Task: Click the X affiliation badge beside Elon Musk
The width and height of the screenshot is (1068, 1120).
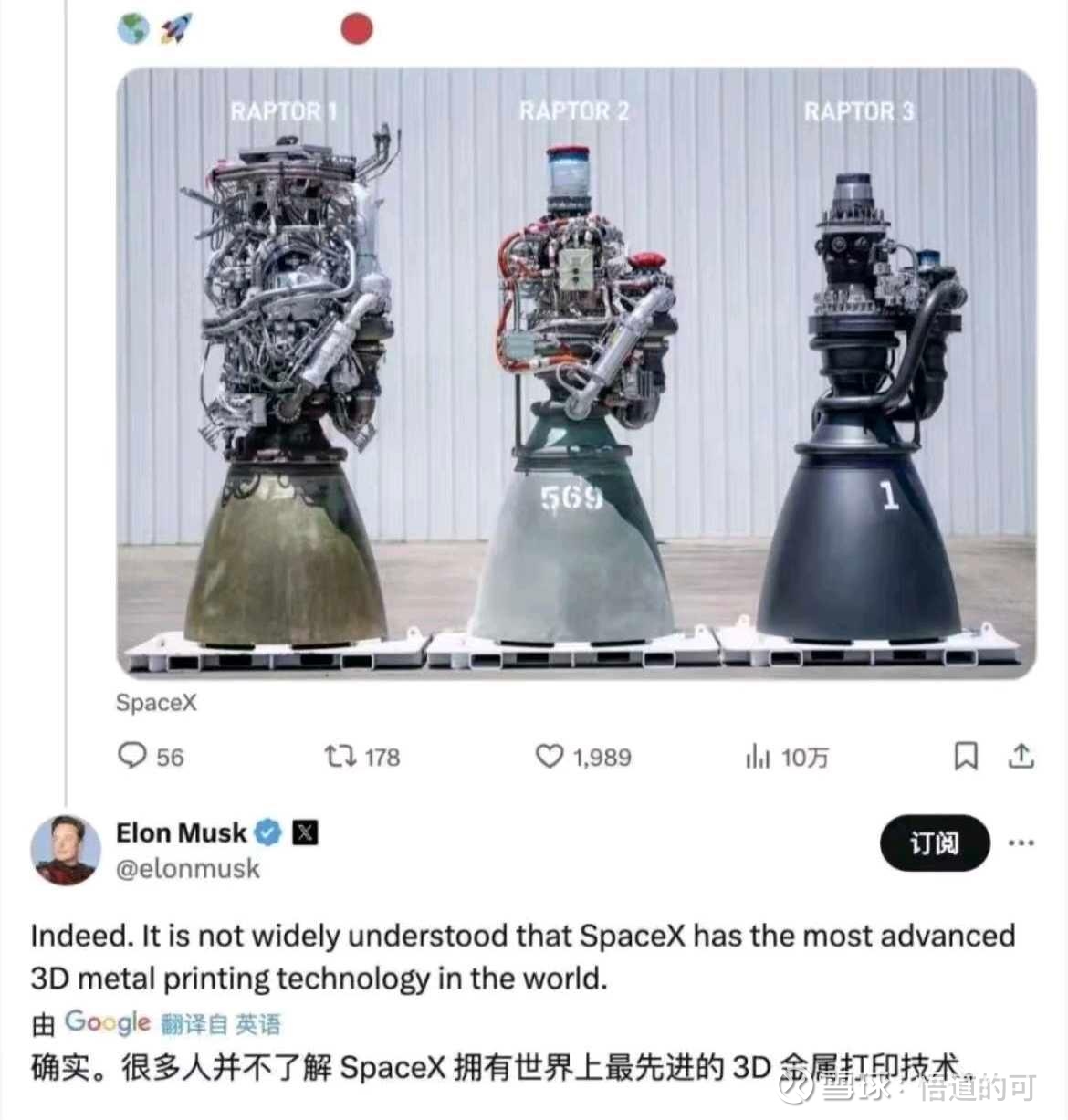Action: (305, 832)
